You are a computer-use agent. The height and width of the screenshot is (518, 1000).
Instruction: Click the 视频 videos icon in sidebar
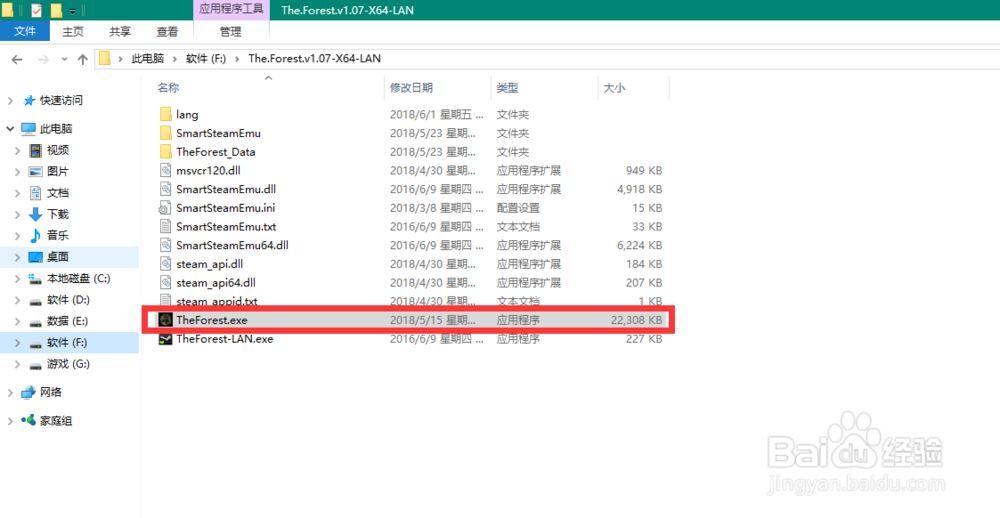point(36,150)
